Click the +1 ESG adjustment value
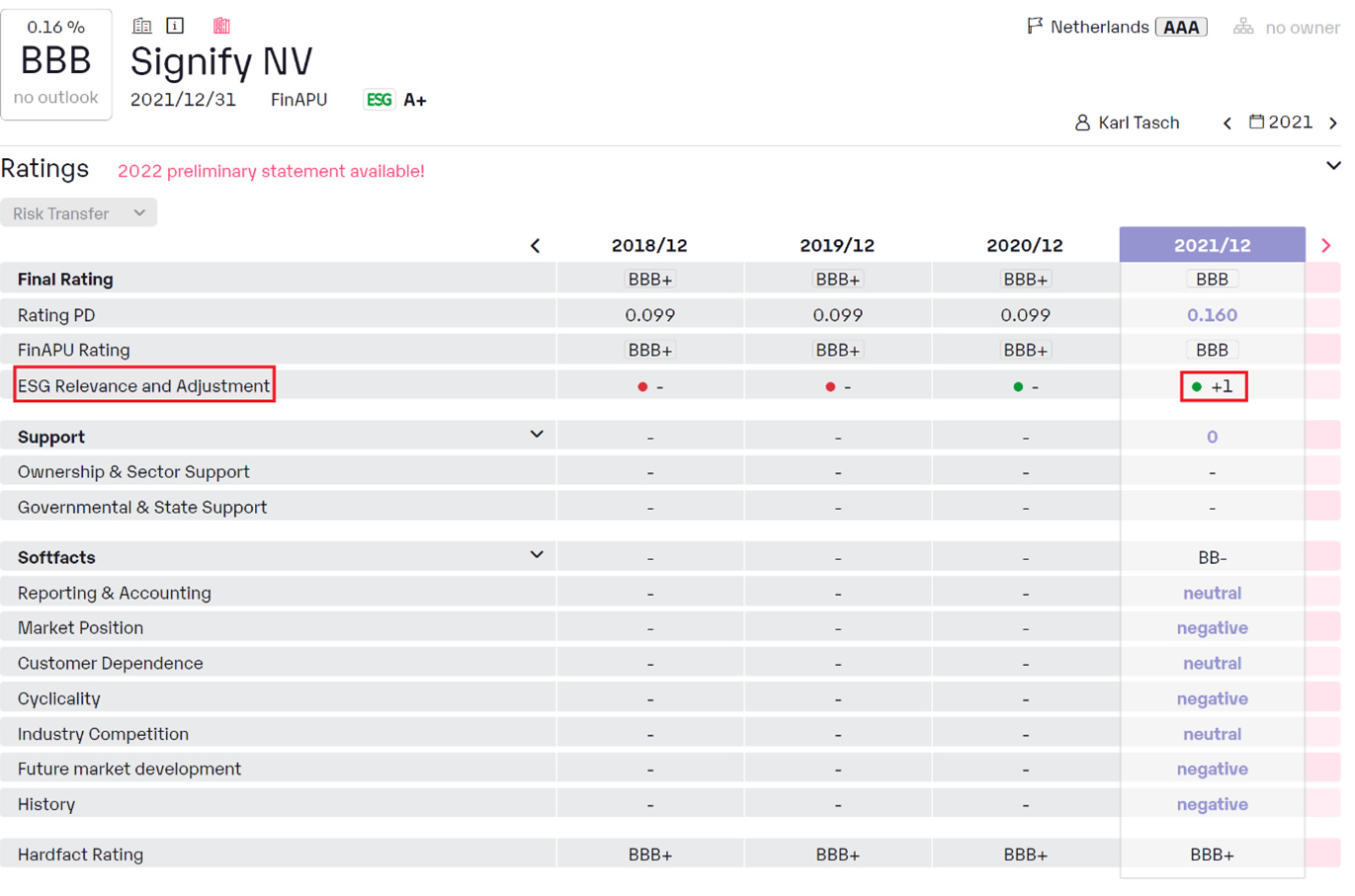This screenshot has width=1355, height=896. 1223,386
